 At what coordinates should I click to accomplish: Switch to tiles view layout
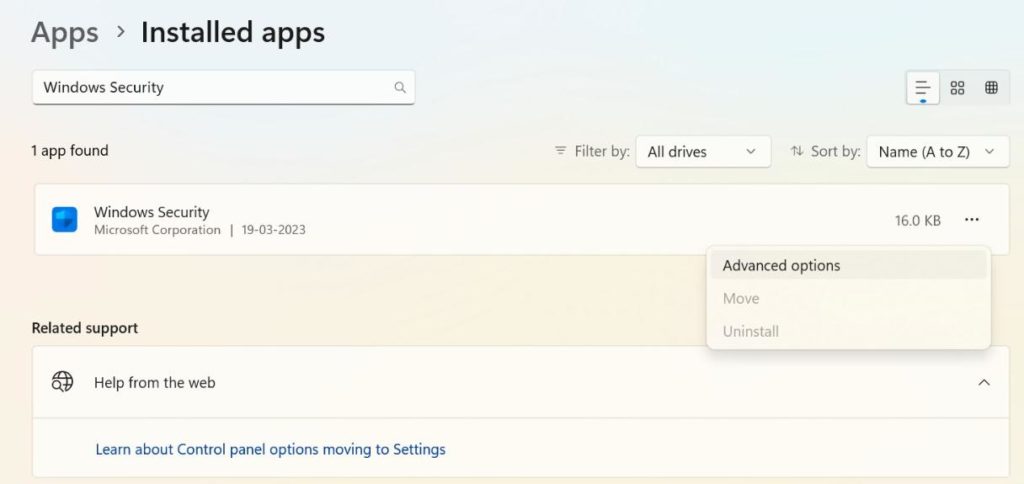pos(991,88)
